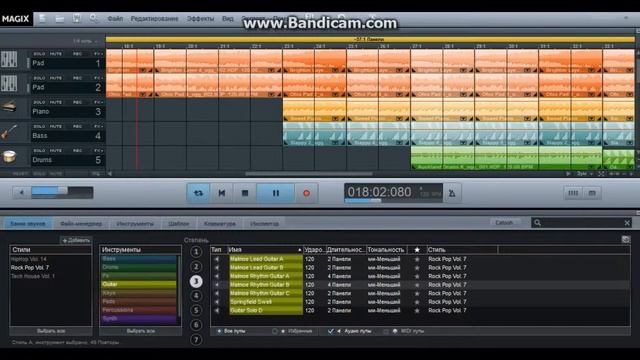Image resolution: width=640 pixels, height=360 pixels.
Task: Click 'Выбрать все' under Стили list
Action: [51, 331]
